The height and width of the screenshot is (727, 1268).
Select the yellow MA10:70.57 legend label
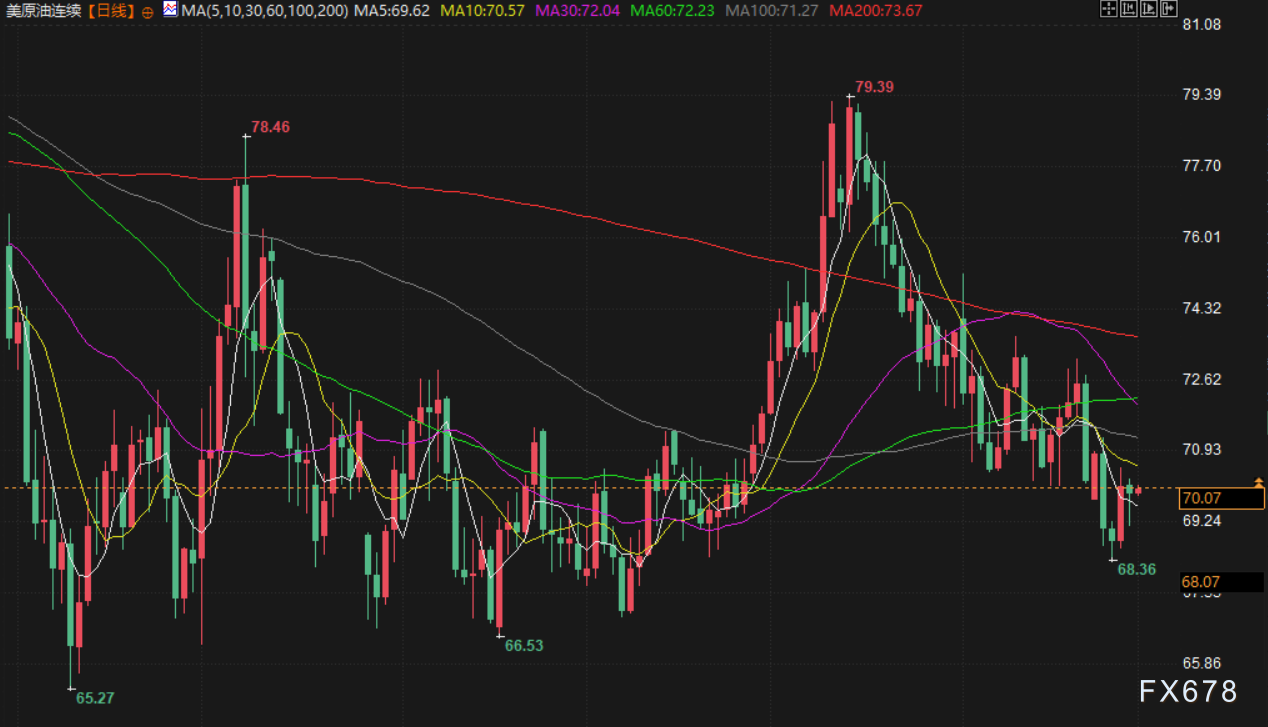coord(483,11)
